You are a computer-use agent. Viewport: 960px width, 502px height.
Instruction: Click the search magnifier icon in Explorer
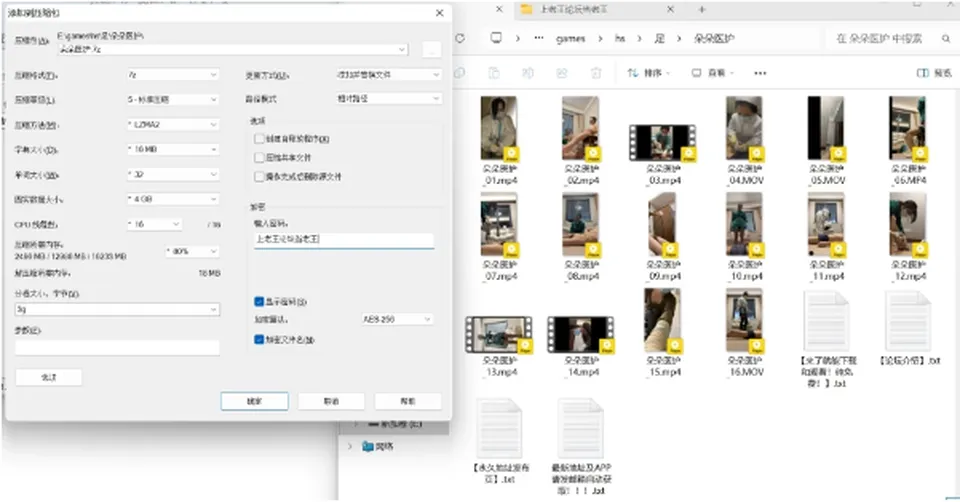tap(946, 38)
